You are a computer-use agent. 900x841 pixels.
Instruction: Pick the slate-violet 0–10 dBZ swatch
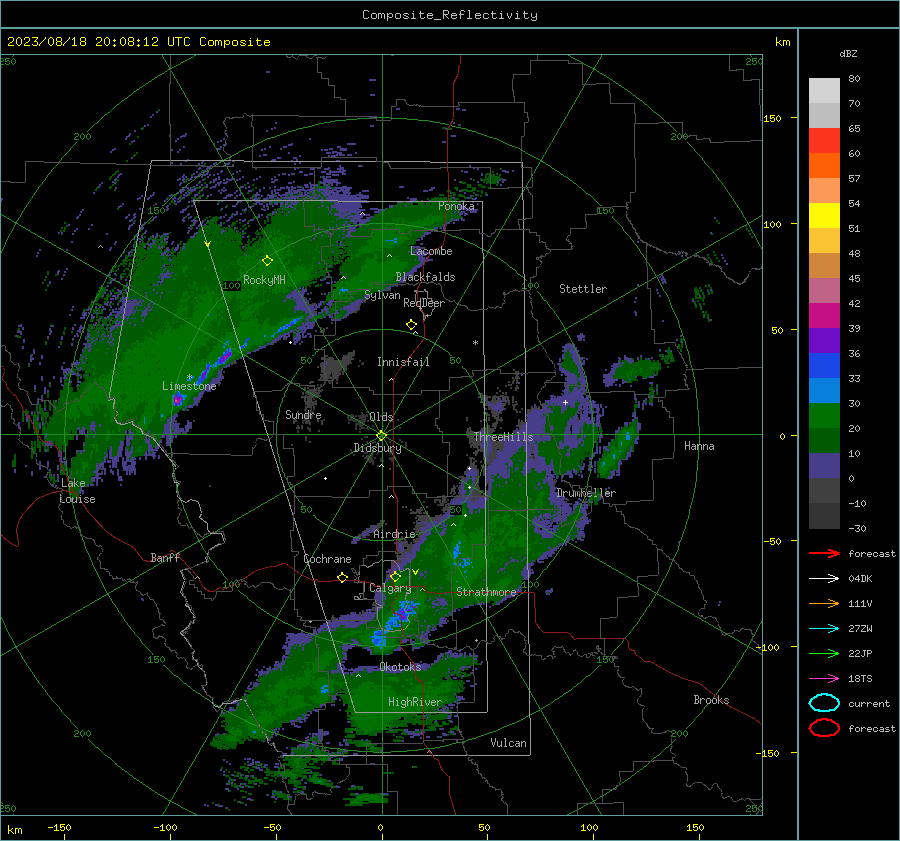tap(824, 466)
